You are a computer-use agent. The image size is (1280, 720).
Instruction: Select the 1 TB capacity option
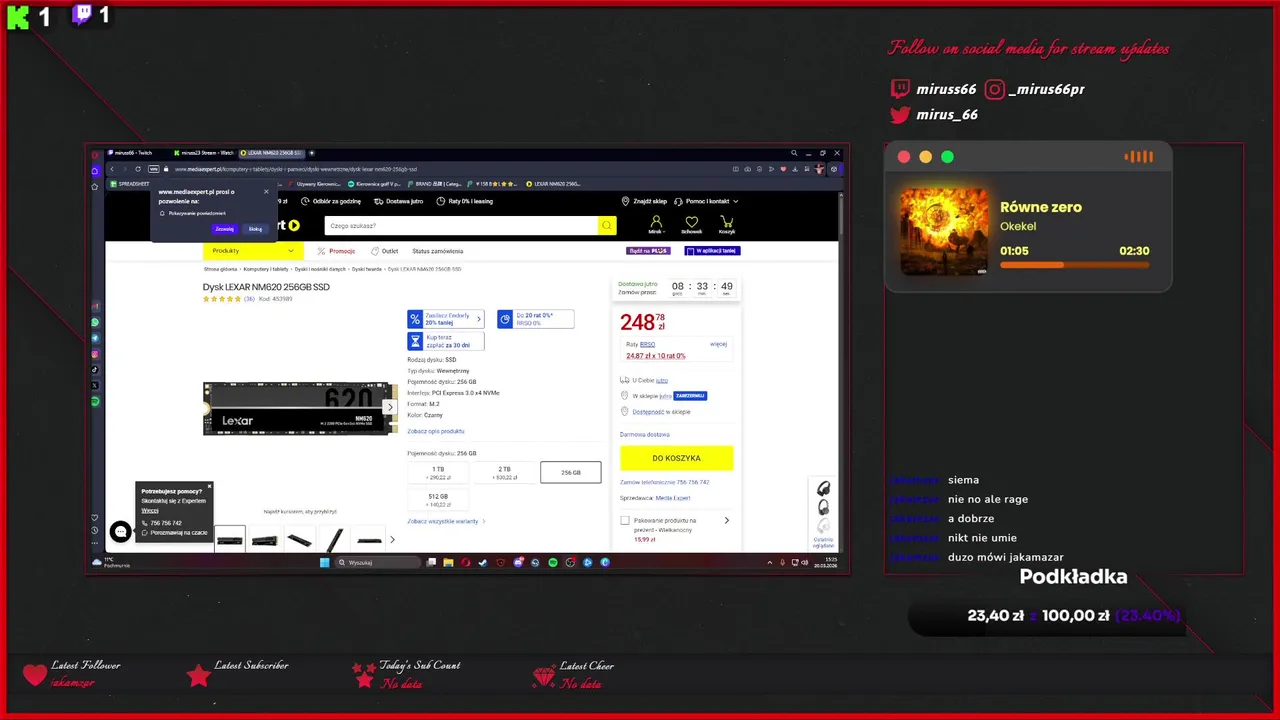438,472
